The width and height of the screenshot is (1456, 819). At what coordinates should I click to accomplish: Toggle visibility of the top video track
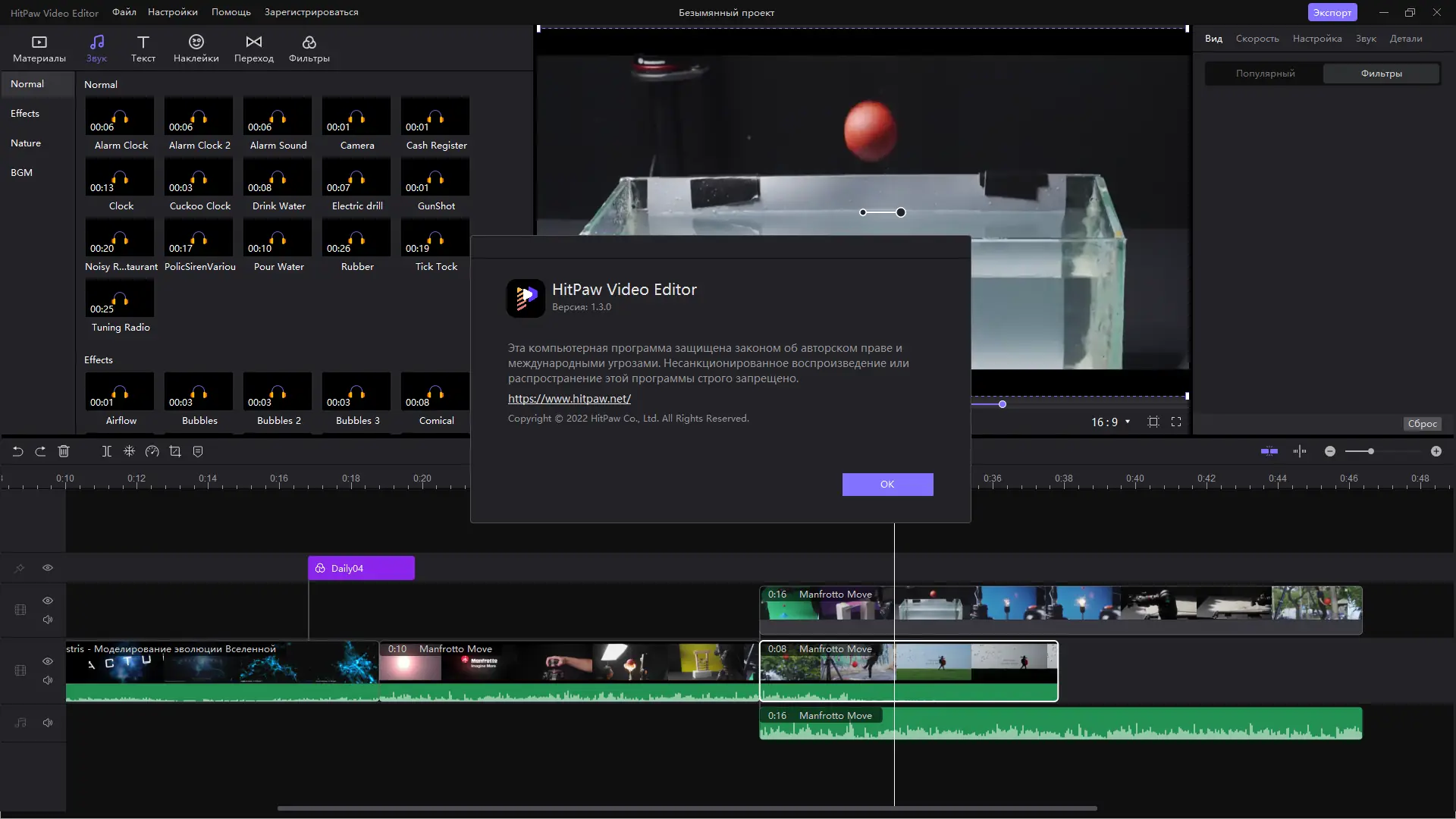(48, 601)
